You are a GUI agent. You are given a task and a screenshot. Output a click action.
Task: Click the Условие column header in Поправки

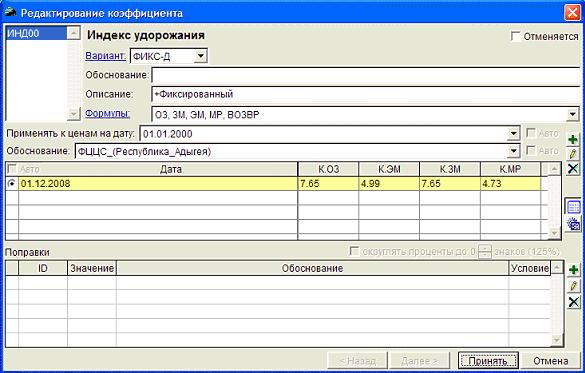pyautogui.click(x=530, y=268)
